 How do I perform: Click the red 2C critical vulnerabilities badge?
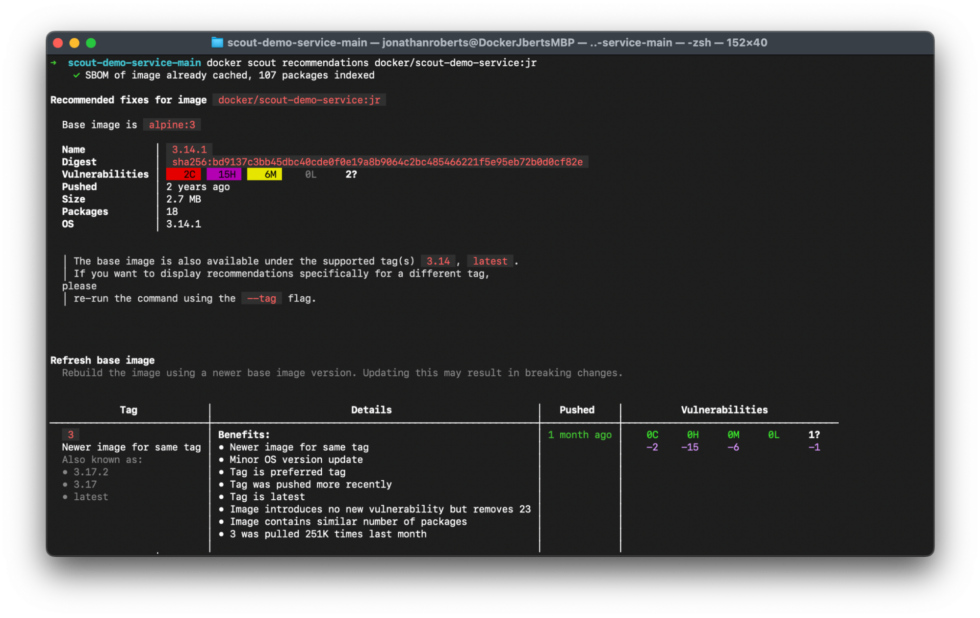[x=185, y=173]
